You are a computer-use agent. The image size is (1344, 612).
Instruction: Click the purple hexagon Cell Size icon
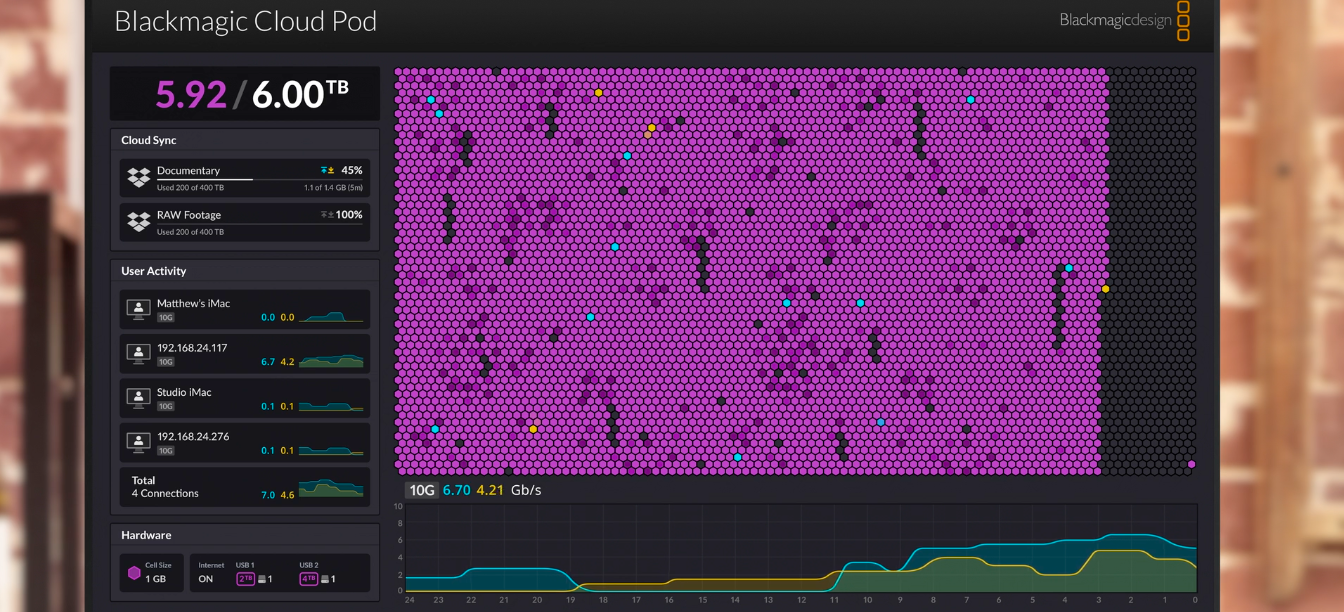click(134, 573)
